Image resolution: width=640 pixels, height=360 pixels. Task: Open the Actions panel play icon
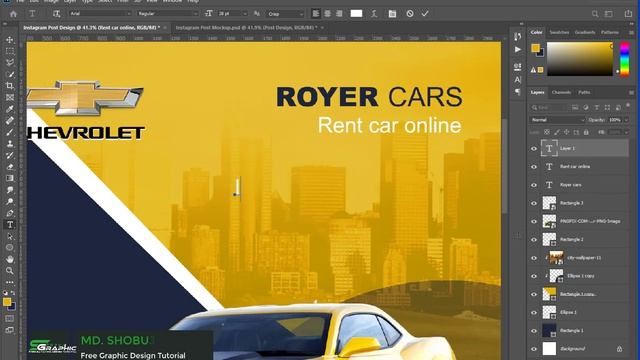[x=518, y=49]
